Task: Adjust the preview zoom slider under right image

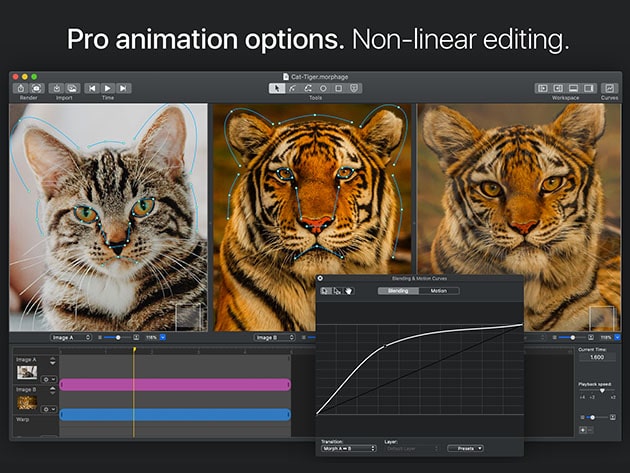Action: [573, 338]
